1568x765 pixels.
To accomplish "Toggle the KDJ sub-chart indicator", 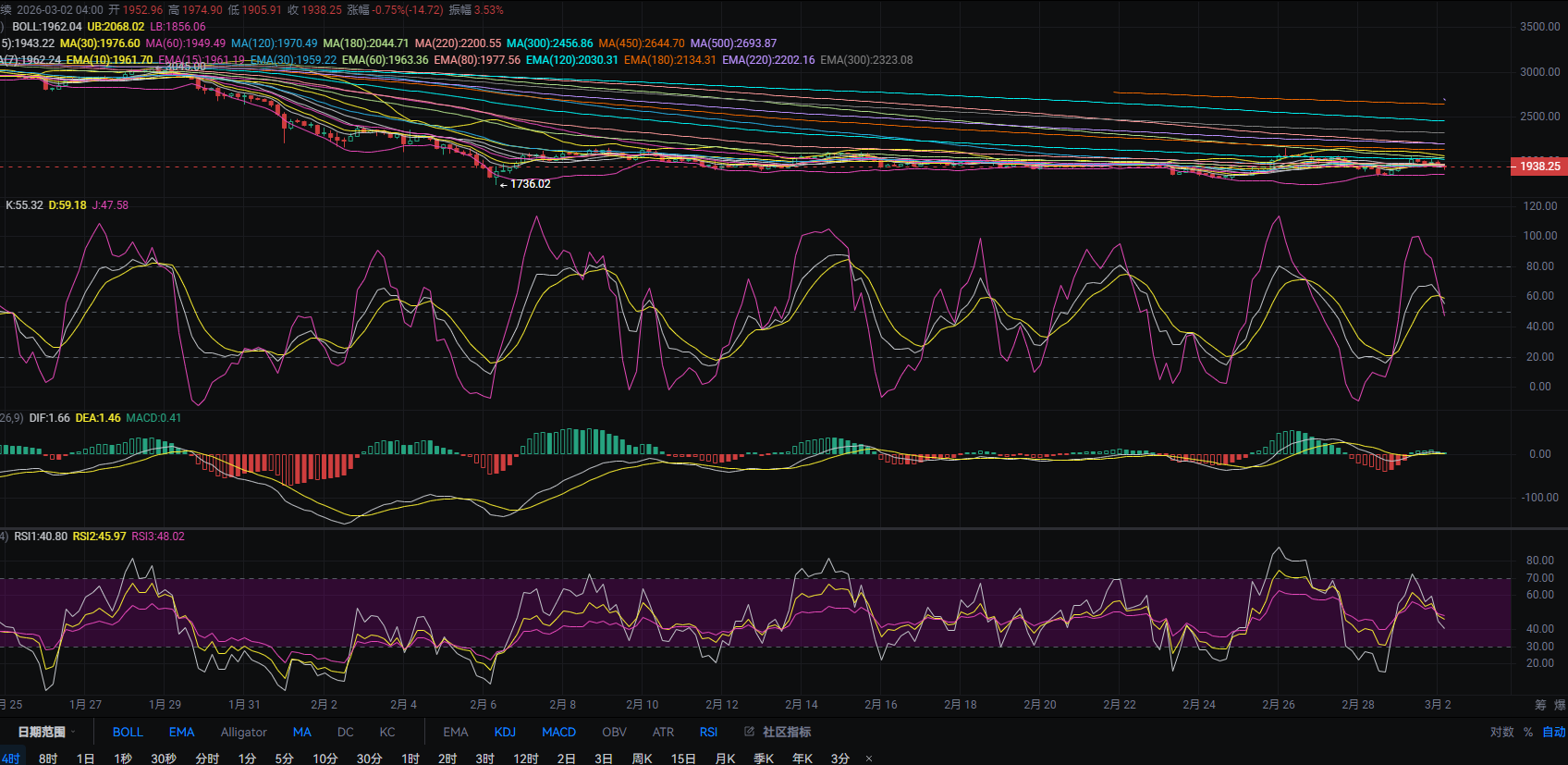I will pos(505,732).
